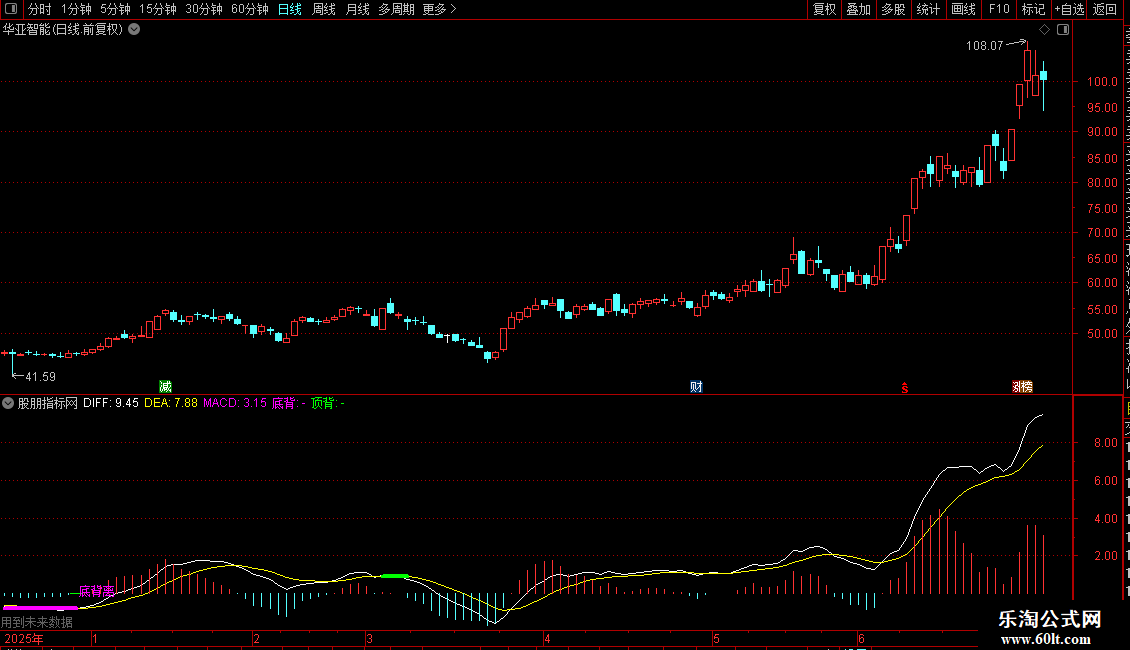Click the diamond icon at chart top-right
The image size is (1130, 650).
click(1044, 30)
